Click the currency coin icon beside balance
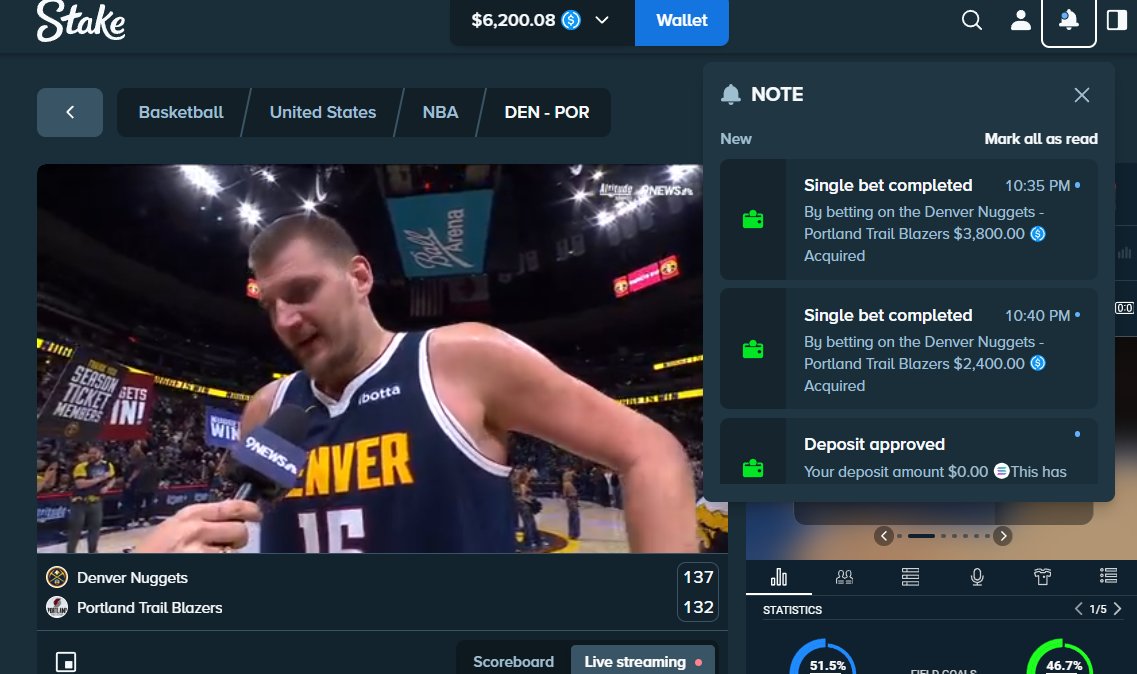This screenshot has height=674, width=1137. tap(571, 20)
